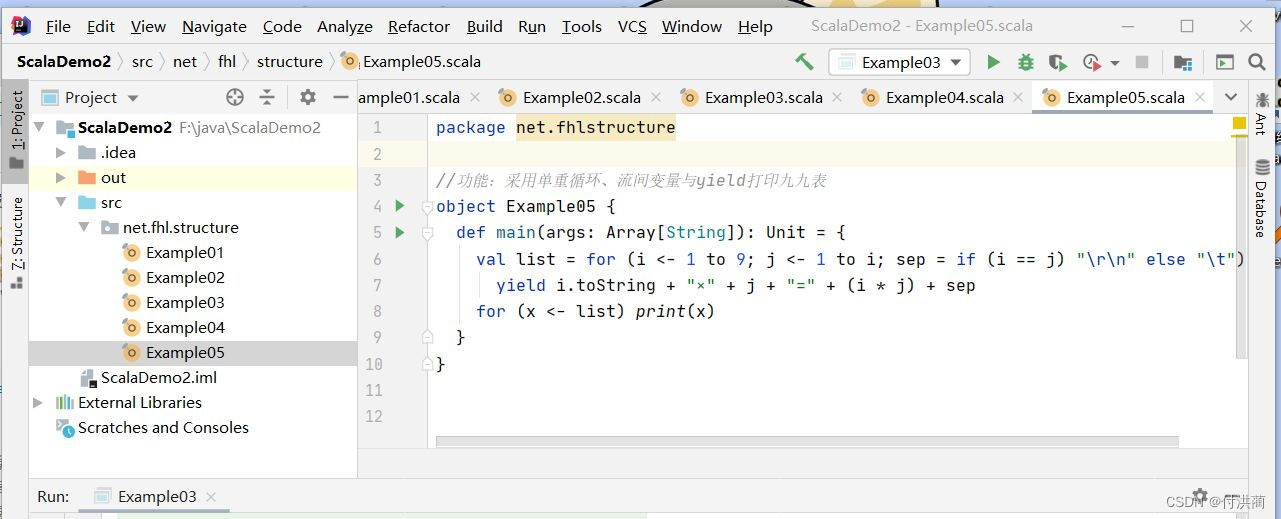This screenshot has height=519, width=1281.
Task: Open the profiler run options dropdown arrow
Action: [1115, 63]
